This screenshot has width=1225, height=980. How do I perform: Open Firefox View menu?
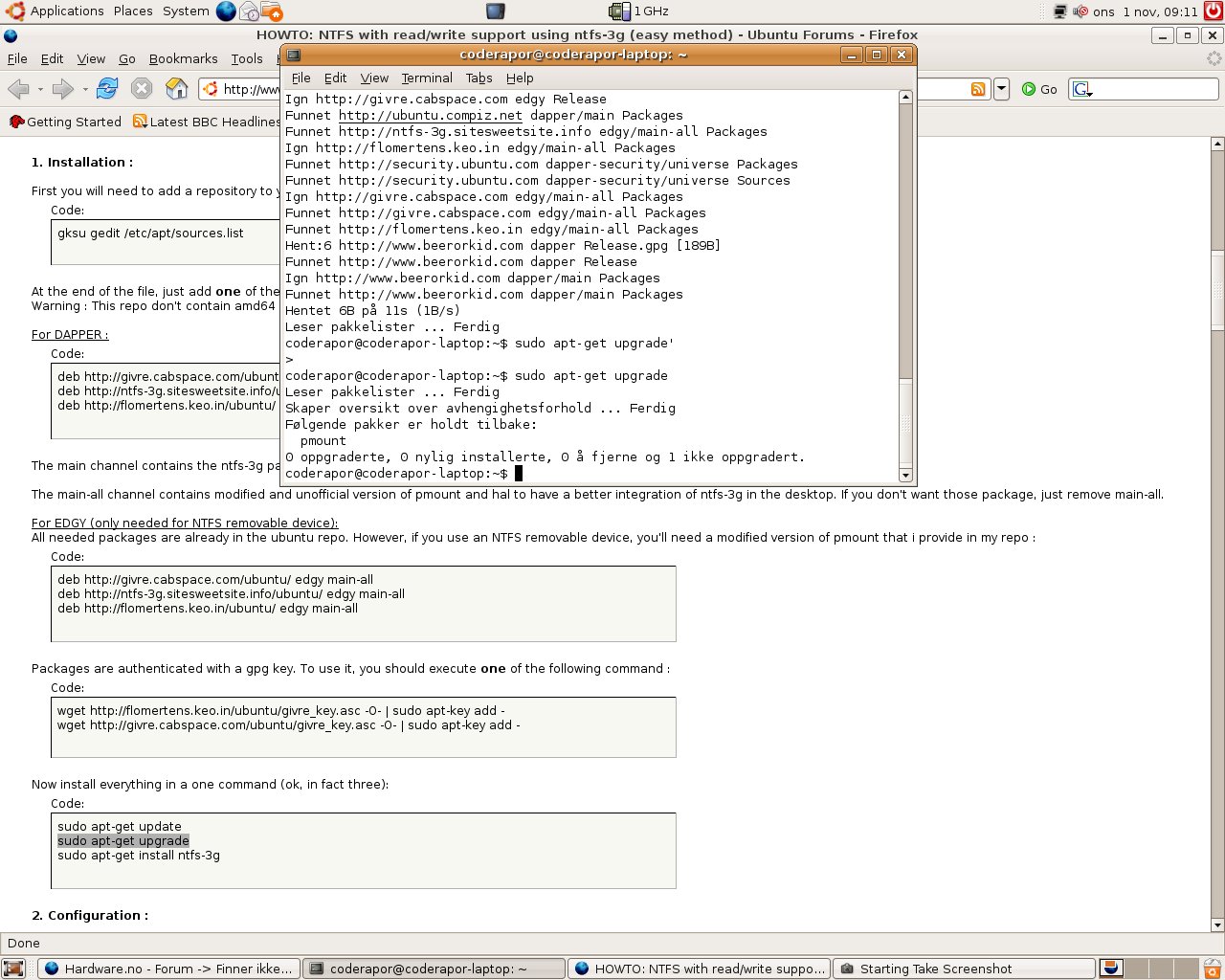91,58
